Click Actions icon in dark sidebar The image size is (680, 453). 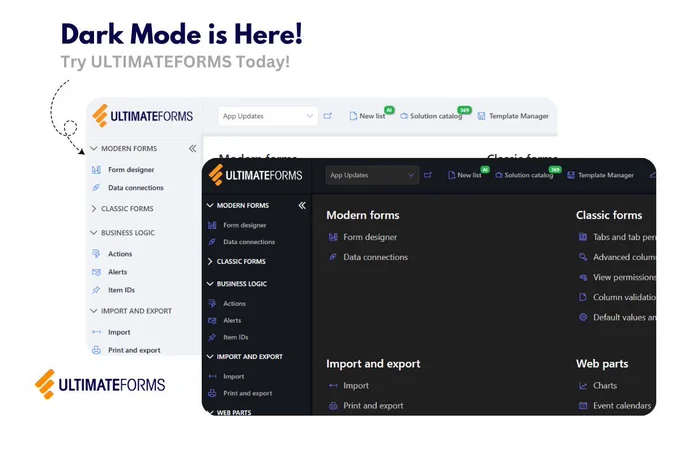[212, 303]
